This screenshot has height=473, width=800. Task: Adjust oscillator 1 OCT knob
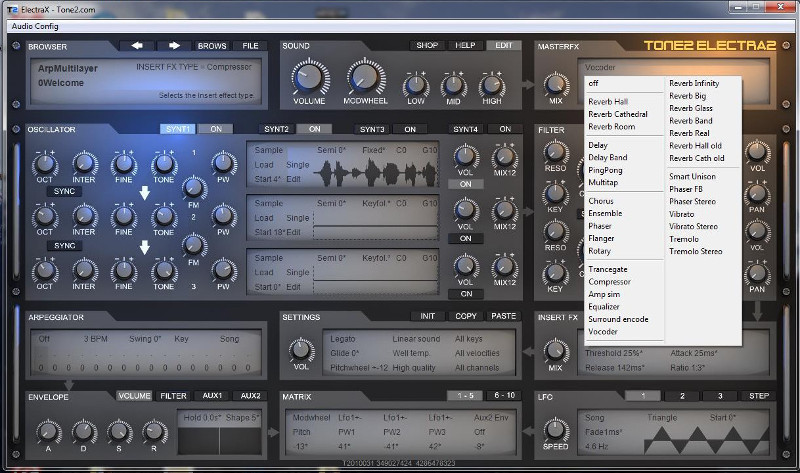pos(45,164)
